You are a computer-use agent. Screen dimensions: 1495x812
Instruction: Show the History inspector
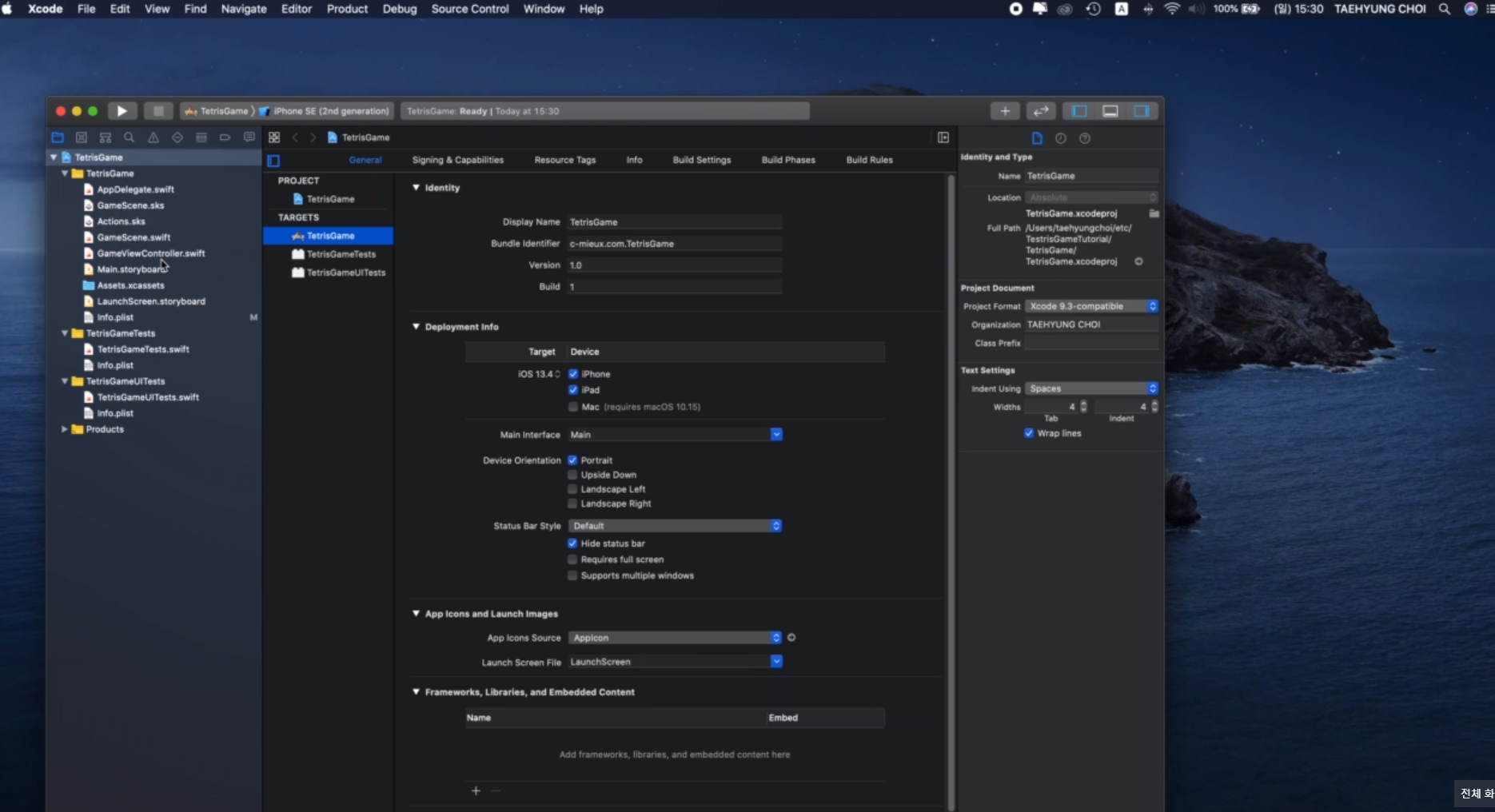tap(1061, 138)
